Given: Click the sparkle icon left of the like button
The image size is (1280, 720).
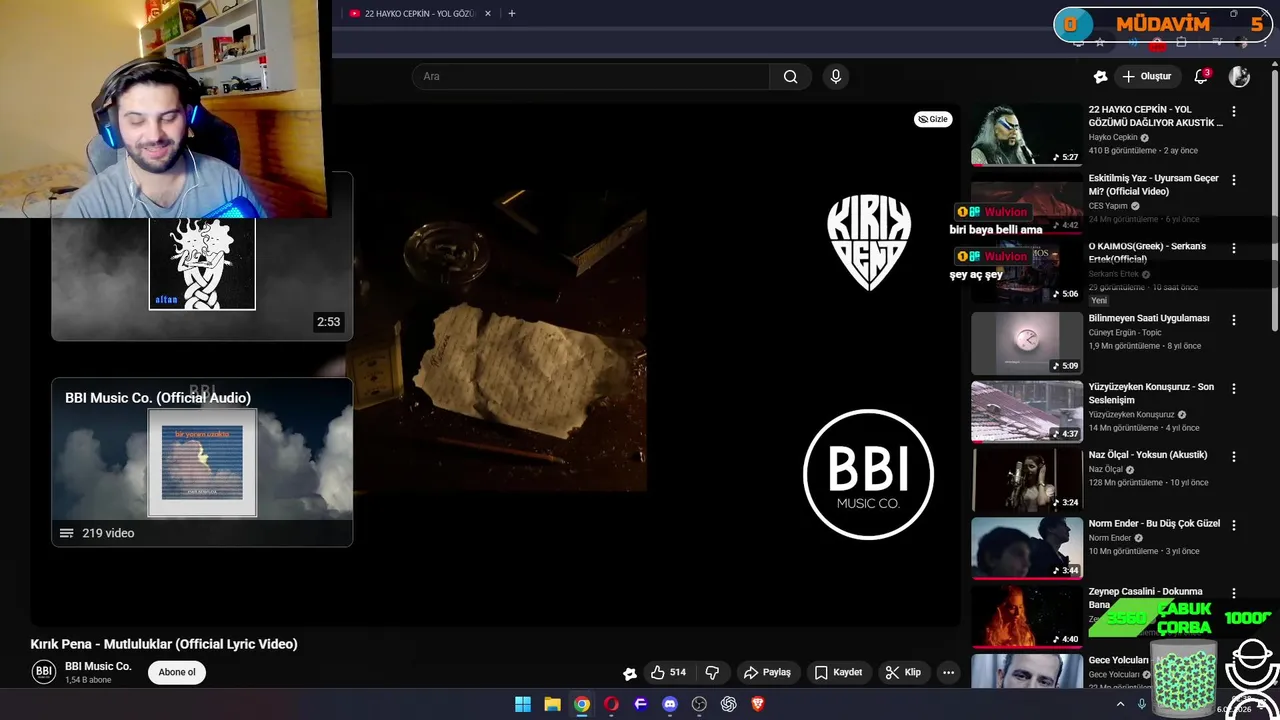Looking at the screenshot, I should click(629, 673).
